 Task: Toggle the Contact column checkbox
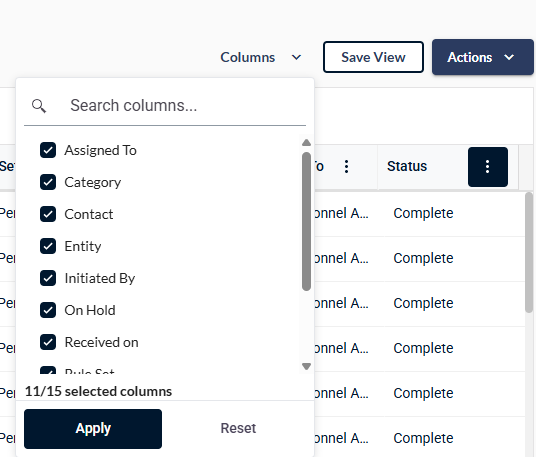[x=48, y=214]
